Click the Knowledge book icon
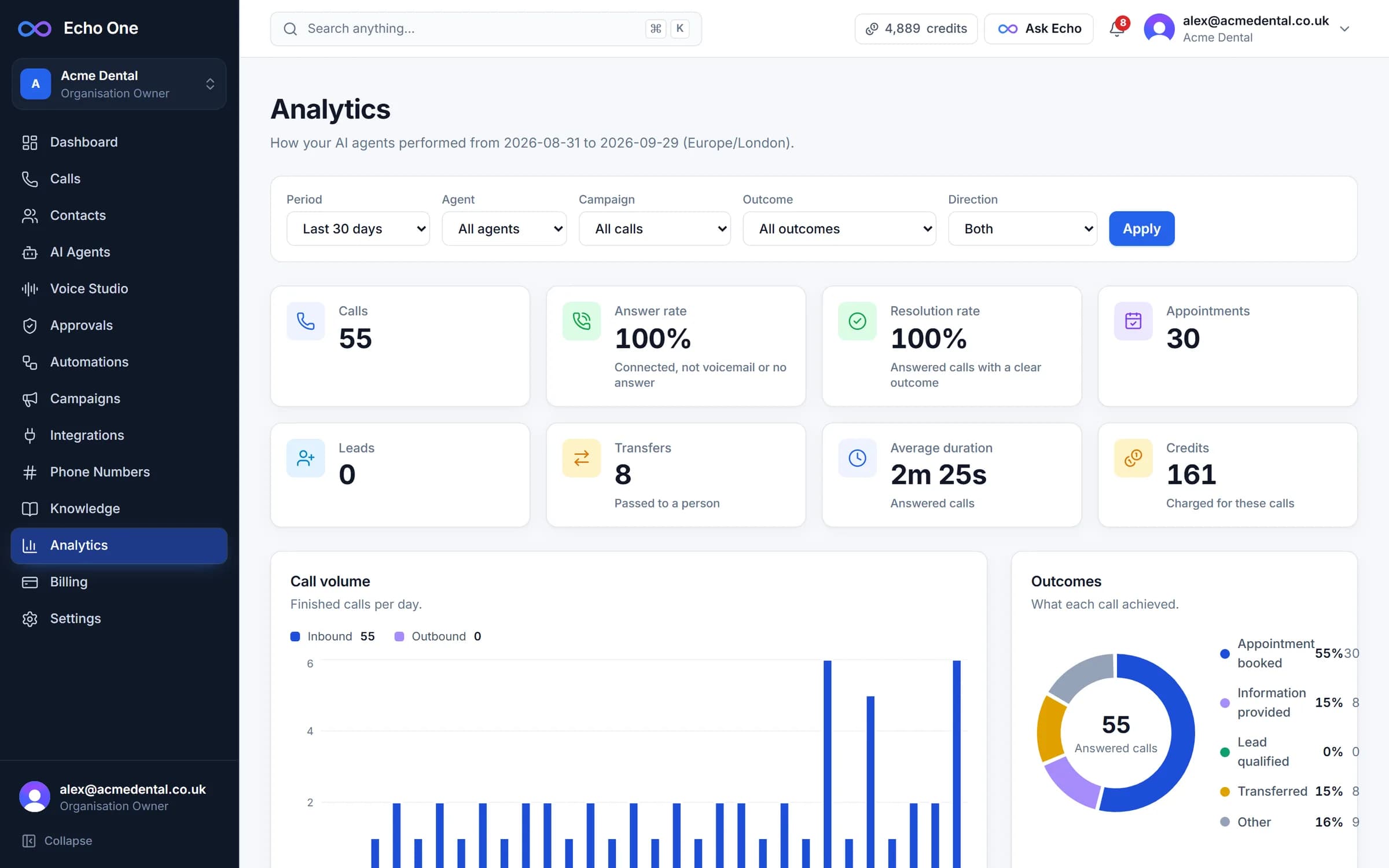 [30, 509]
